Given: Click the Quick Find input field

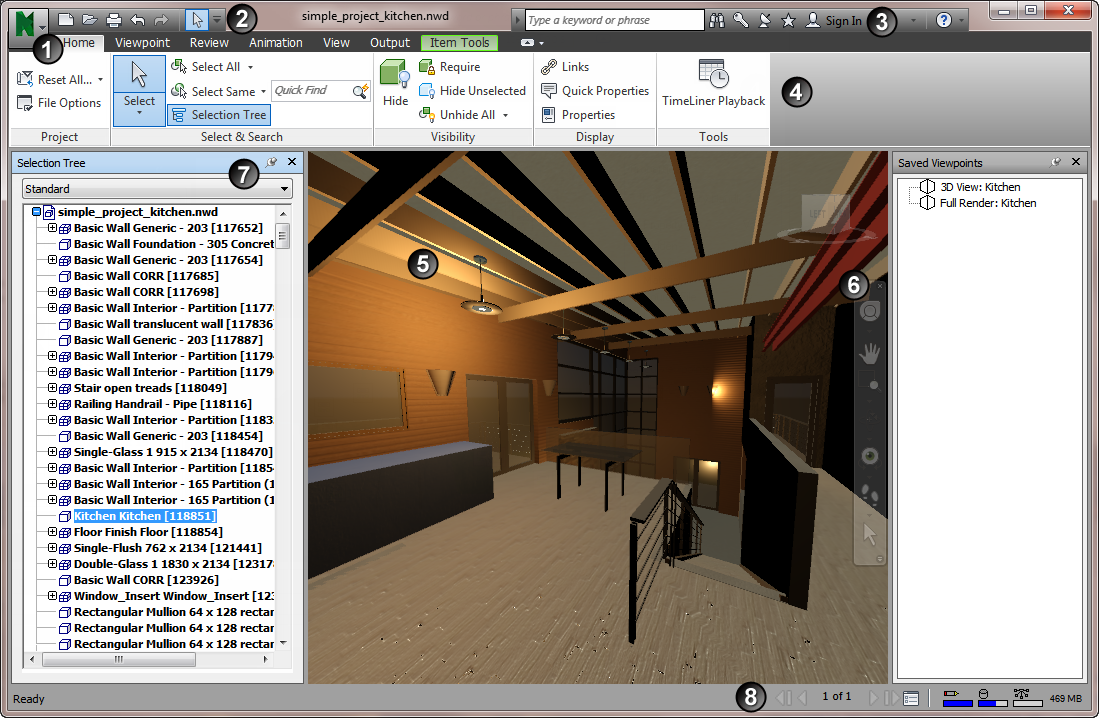Looking at the screenshot, I should (312, 91).
